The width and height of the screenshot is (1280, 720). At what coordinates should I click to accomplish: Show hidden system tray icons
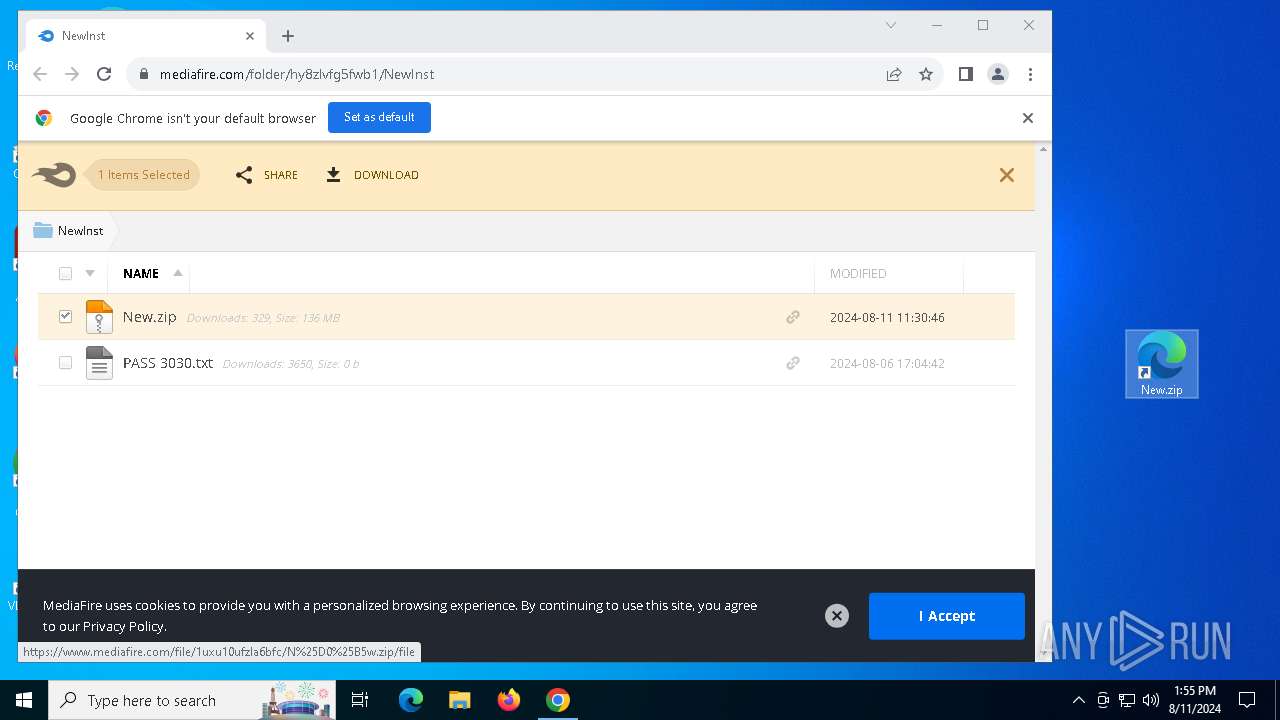click(x=1078, y=700)
